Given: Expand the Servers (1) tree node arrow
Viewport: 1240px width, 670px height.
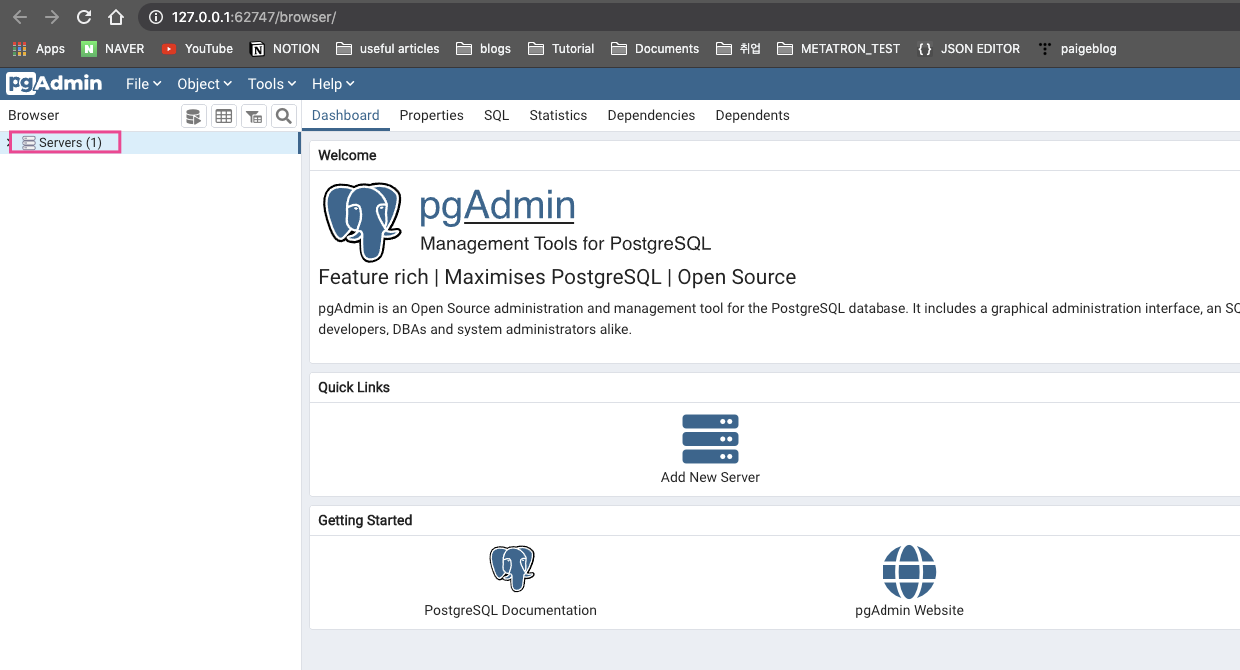Looking at the screenshot, I should pos(8,143).
